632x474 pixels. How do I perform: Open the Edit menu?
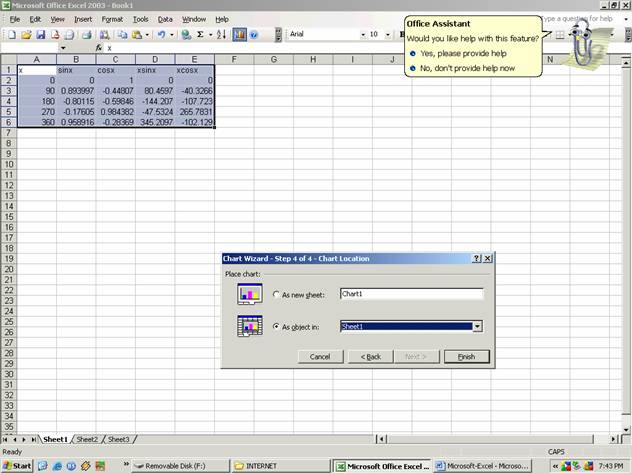pos(35,19)
